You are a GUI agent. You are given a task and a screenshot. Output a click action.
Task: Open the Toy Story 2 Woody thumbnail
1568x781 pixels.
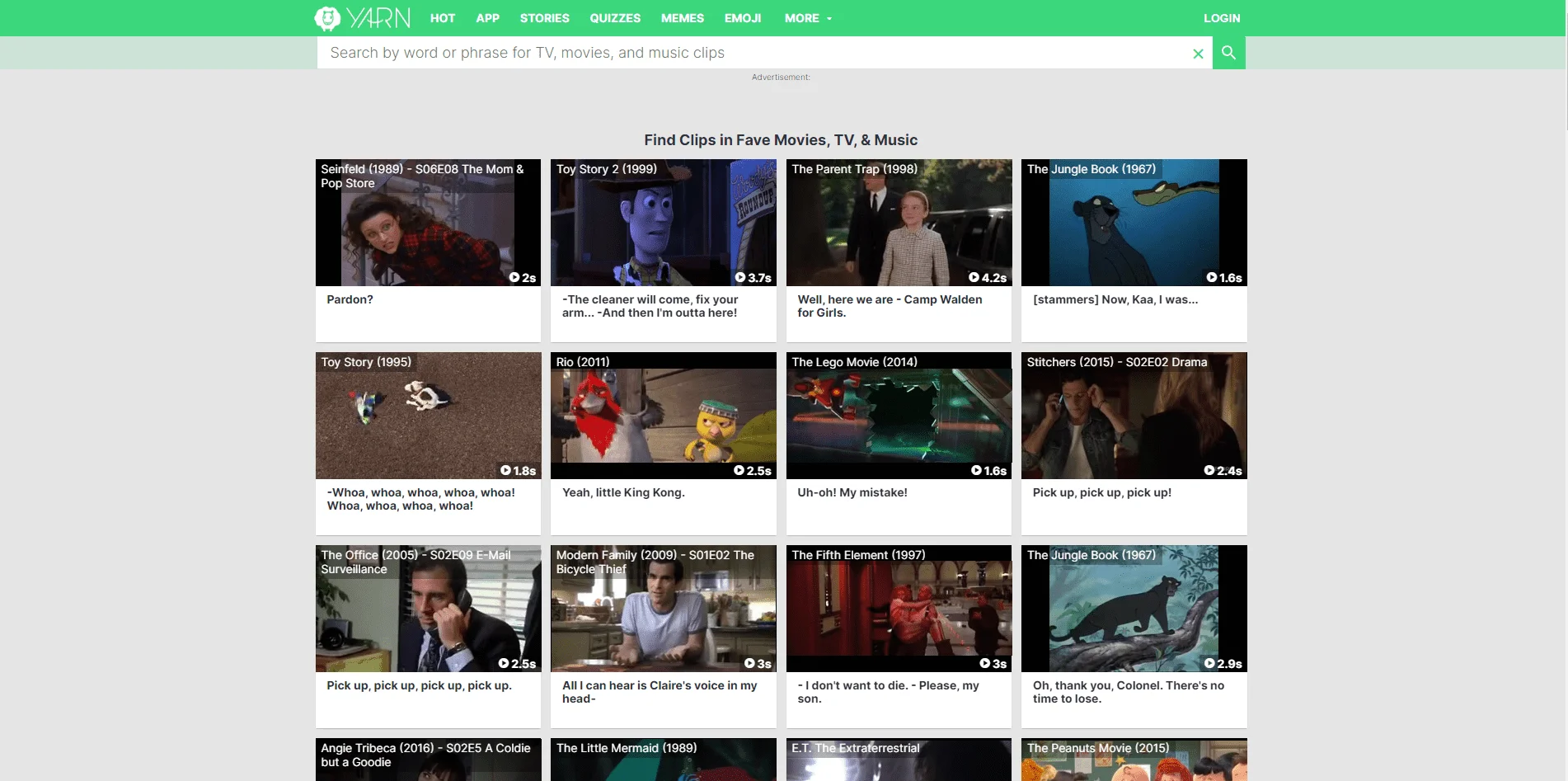pyautogui.click(x=664, y=223)
